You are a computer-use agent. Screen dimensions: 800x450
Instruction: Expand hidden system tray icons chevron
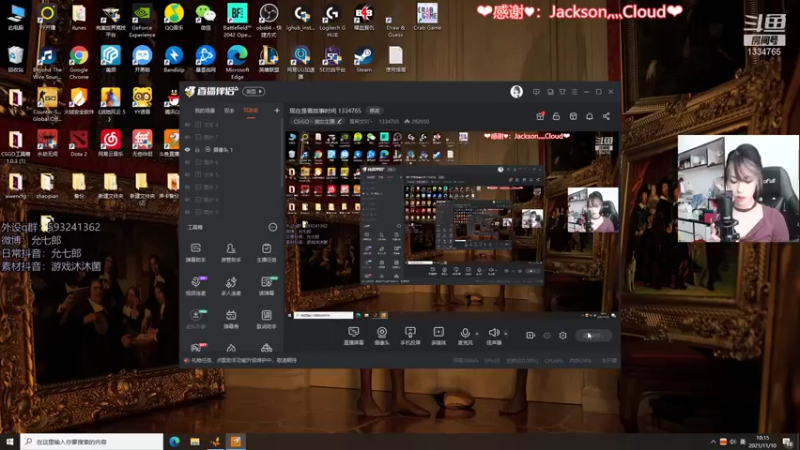(713, 441)
